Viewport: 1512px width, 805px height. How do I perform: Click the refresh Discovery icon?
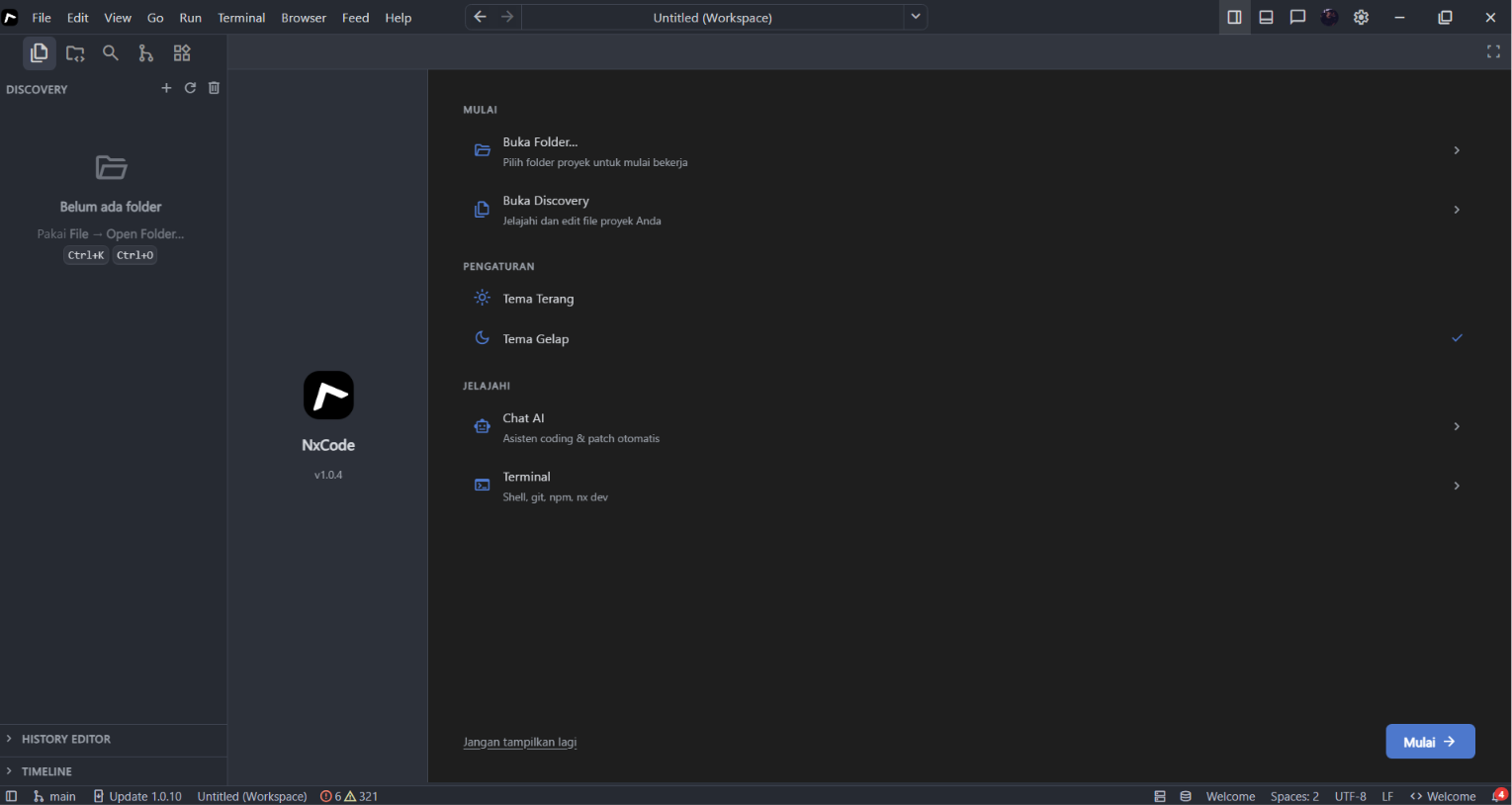click(x=190, y=88)
